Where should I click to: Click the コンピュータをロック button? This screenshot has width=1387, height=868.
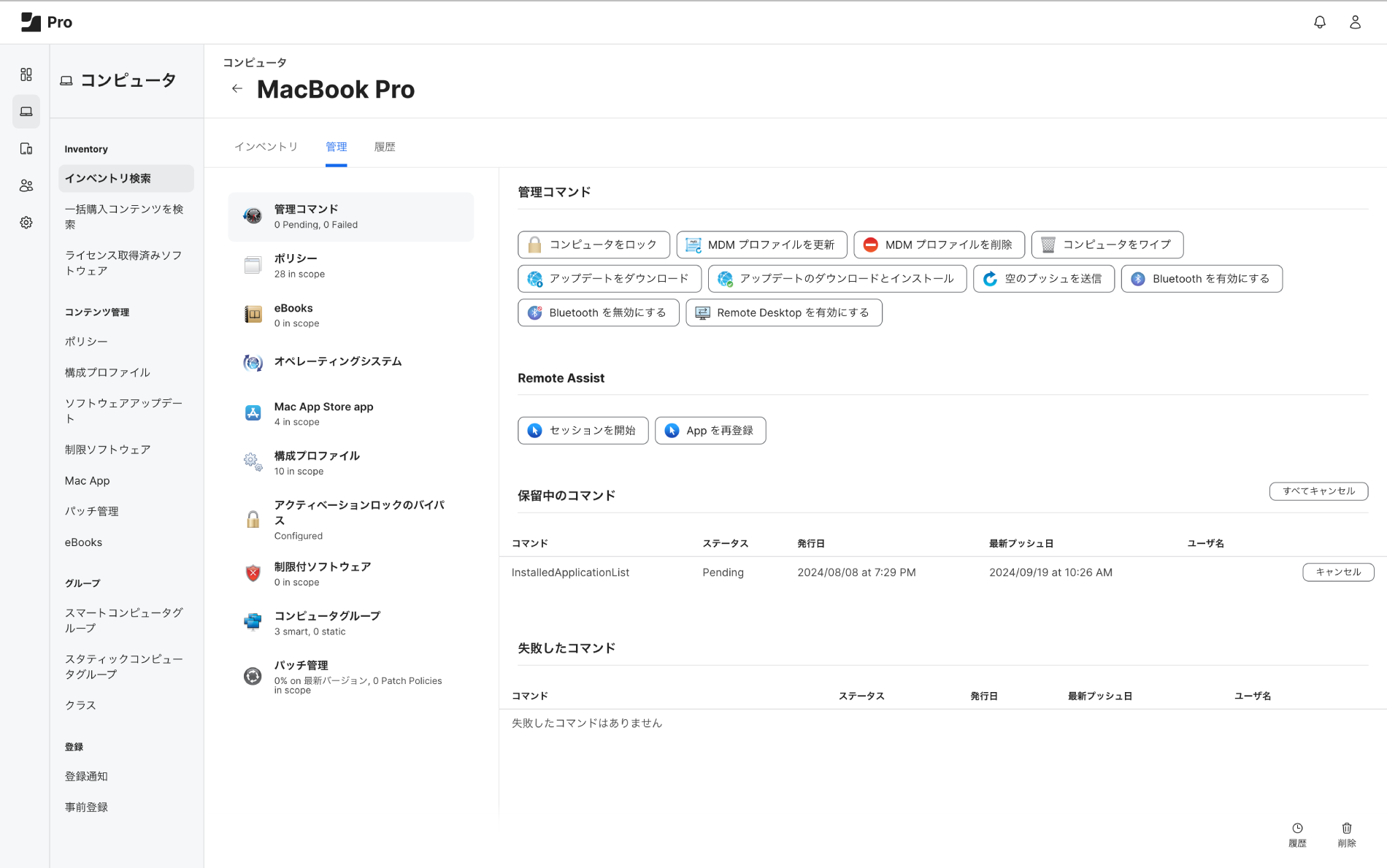point(593,245)
